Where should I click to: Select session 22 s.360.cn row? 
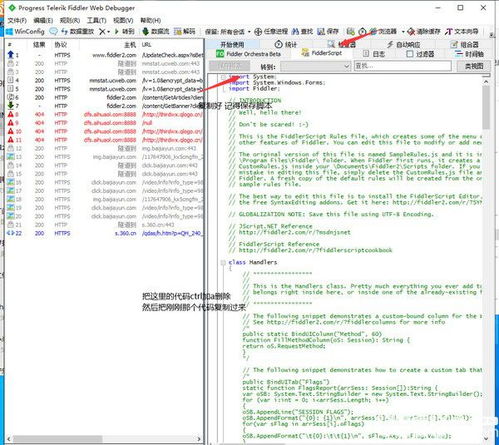pyautogui.click(x=104, y=233)
